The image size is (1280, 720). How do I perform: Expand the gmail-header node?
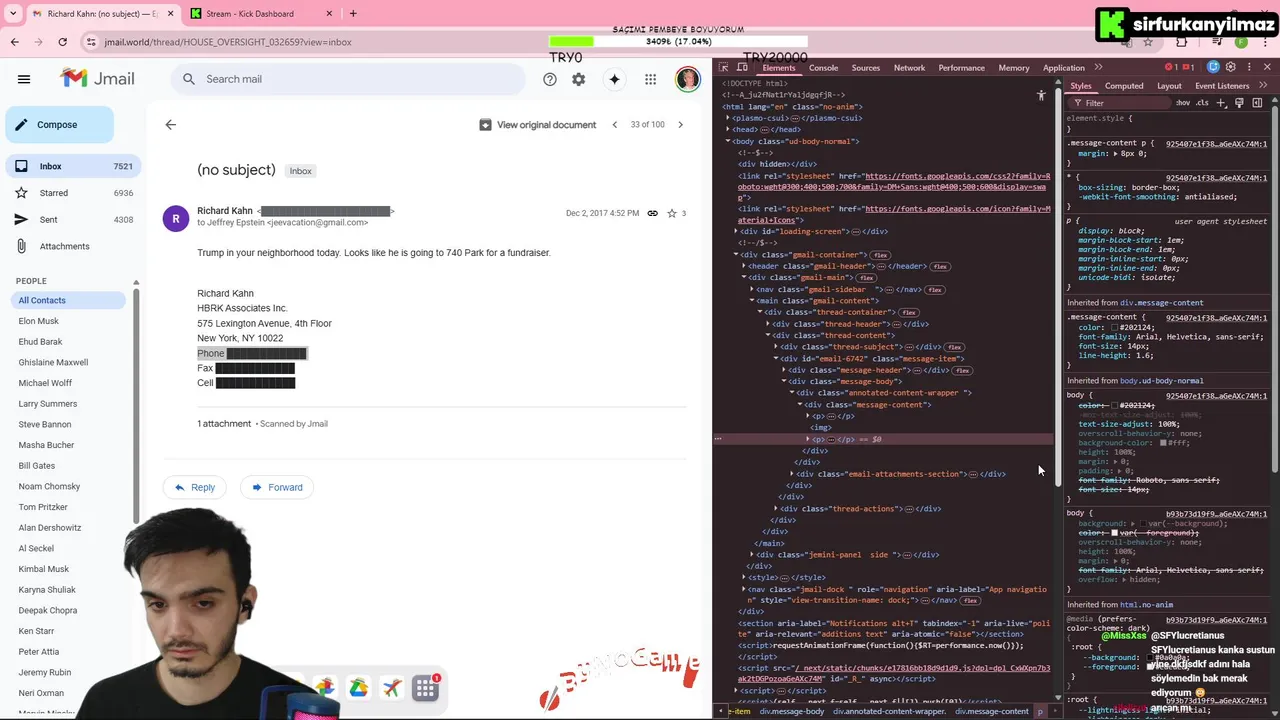click(x=745, y=266)
